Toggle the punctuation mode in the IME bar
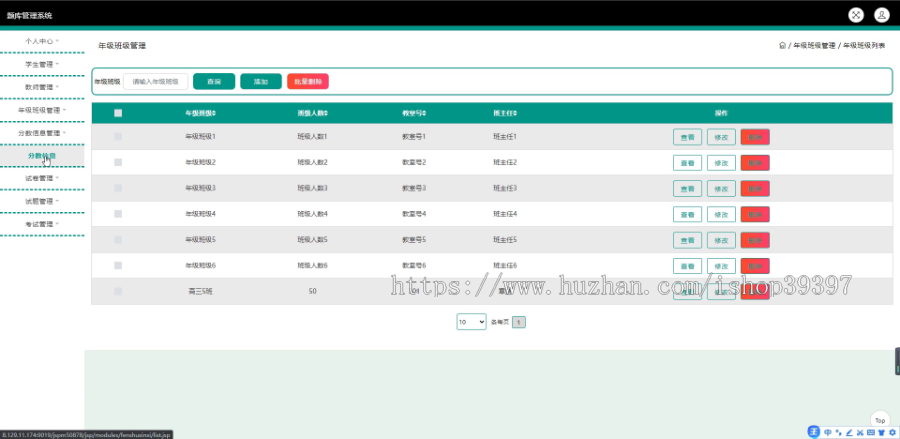 (x=838, y=432)
